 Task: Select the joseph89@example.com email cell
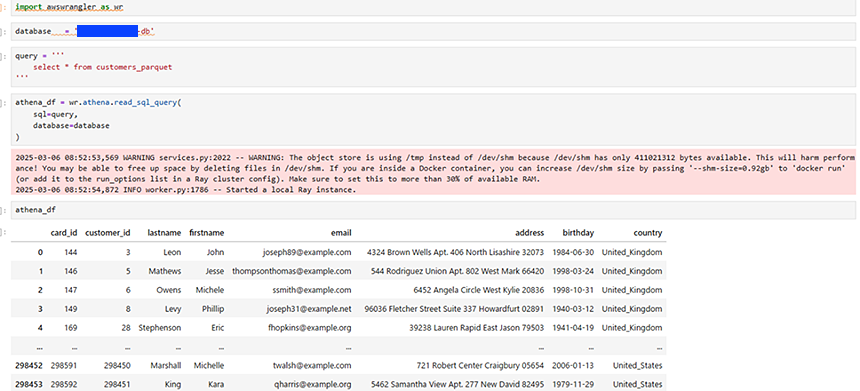[x=307, y=252]
